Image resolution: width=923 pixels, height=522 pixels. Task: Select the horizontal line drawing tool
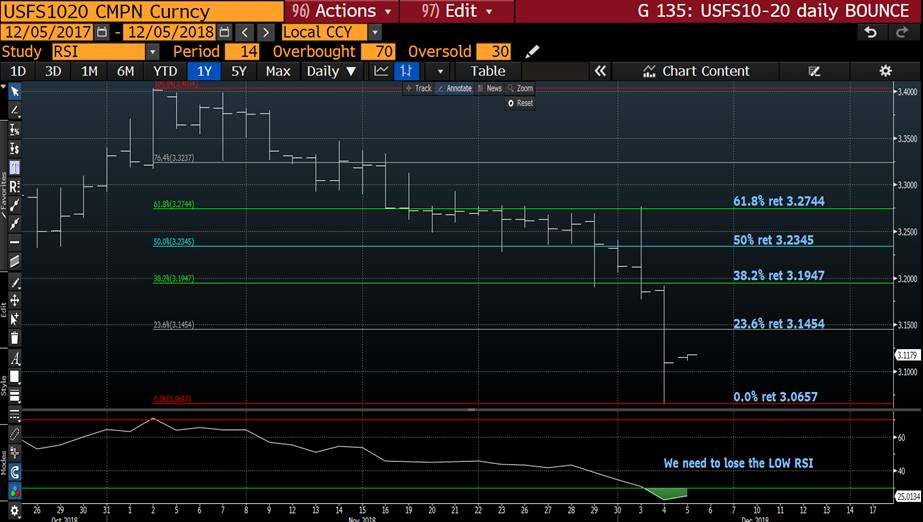coord(15,242)
